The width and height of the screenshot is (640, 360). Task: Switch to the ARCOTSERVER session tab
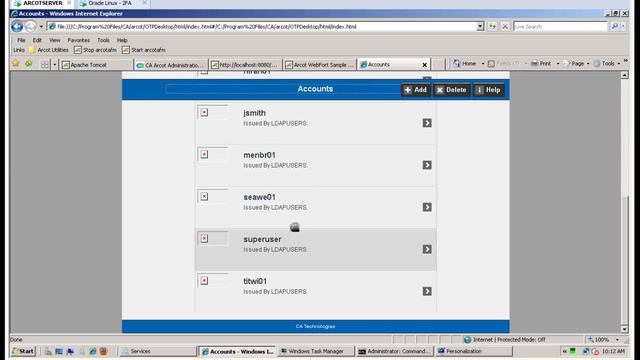43,3
